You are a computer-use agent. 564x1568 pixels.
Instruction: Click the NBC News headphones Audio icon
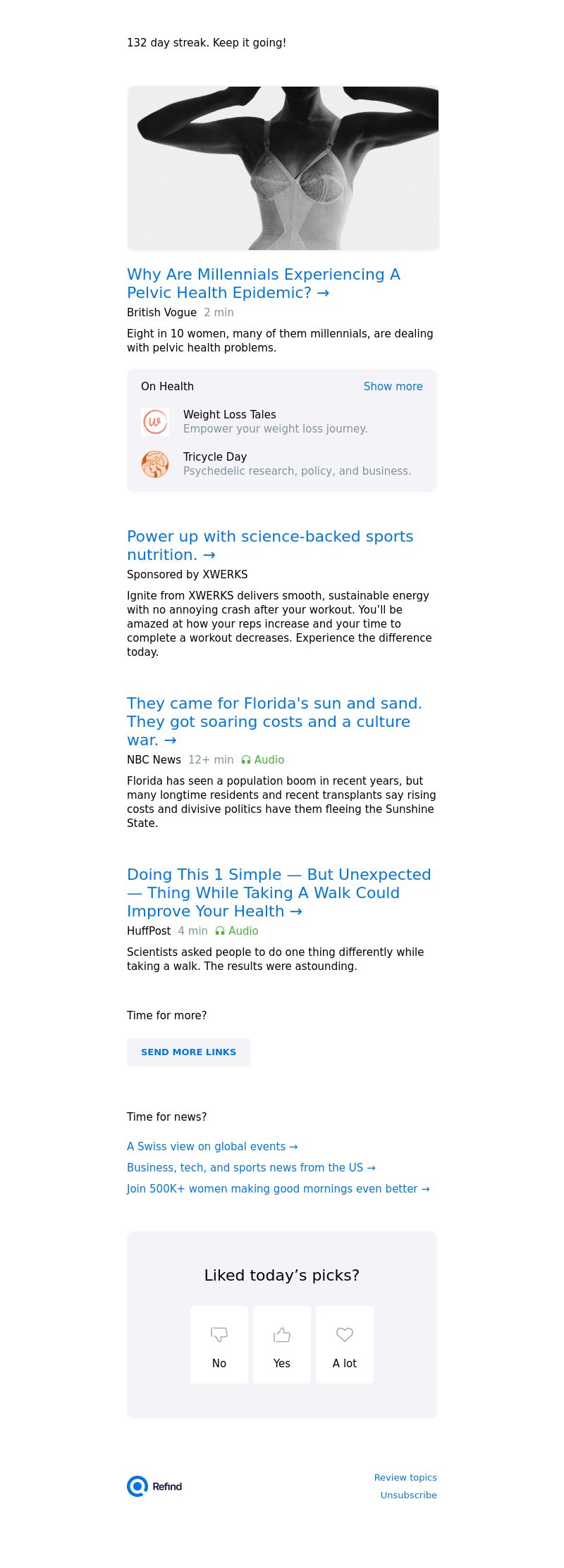click(x=246, y=760)
